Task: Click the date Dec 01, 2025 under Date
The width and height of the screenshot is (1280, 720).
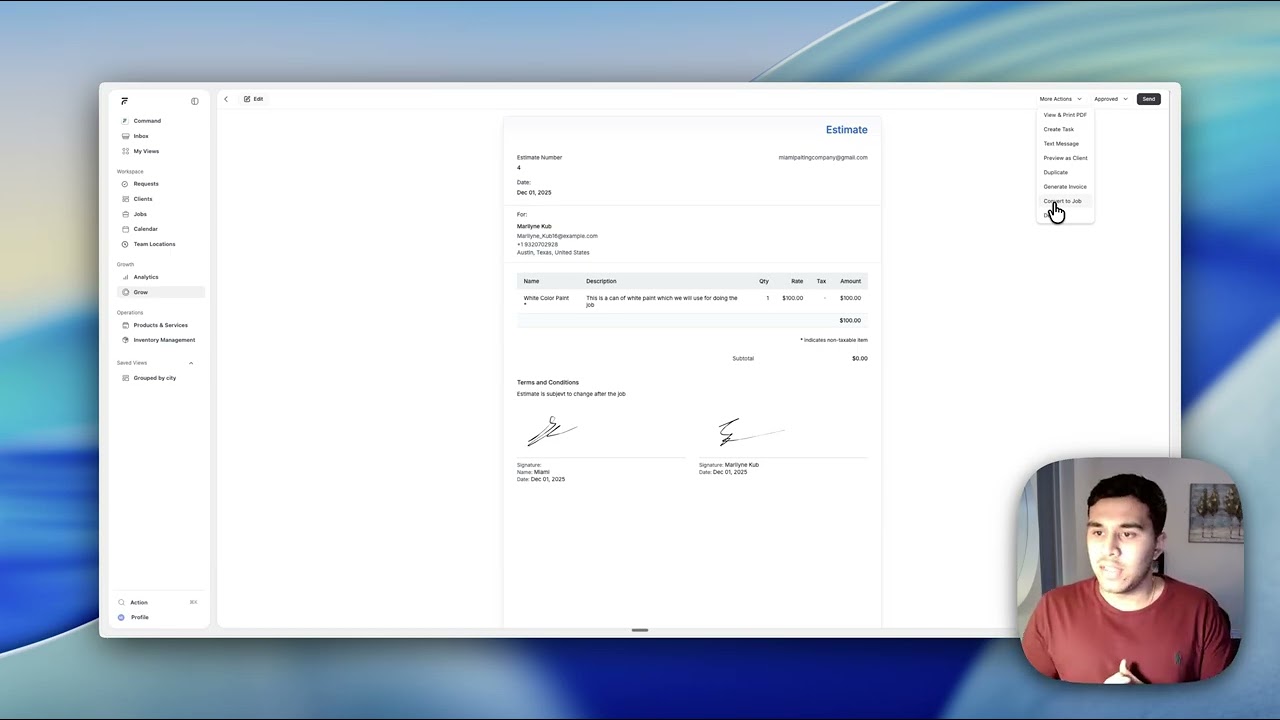Action: point(534,192)
